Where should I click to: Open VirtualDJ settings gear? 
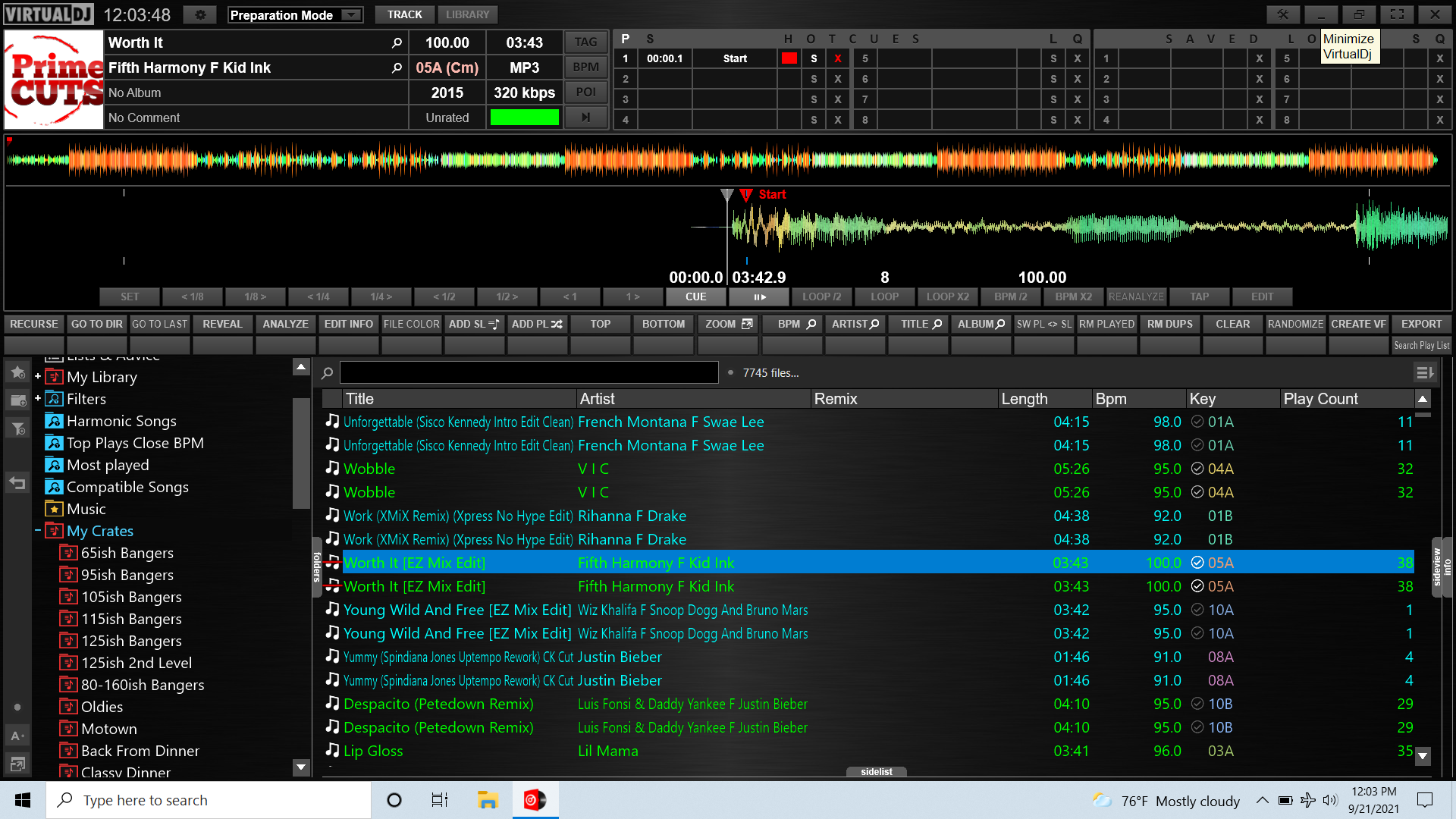pos(200,14)
